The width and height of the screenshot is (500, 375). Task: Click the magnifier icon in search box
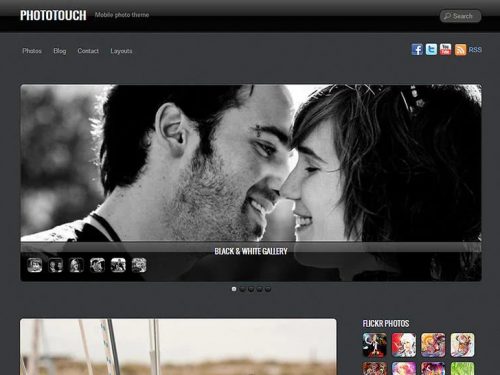pos(447,16)
